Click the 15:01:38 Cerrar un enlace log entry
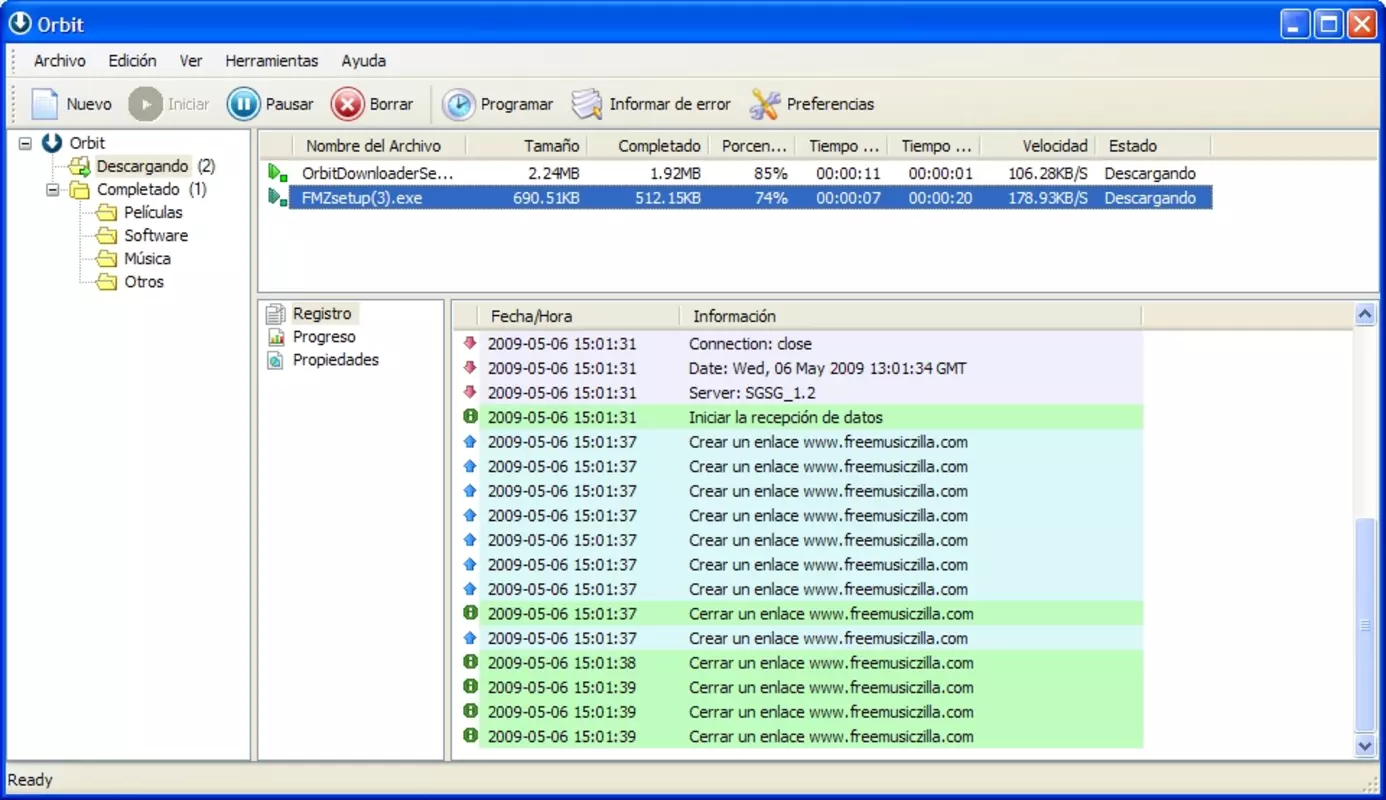Viewport: 1386px width, 800px height. tap(800, 662)
